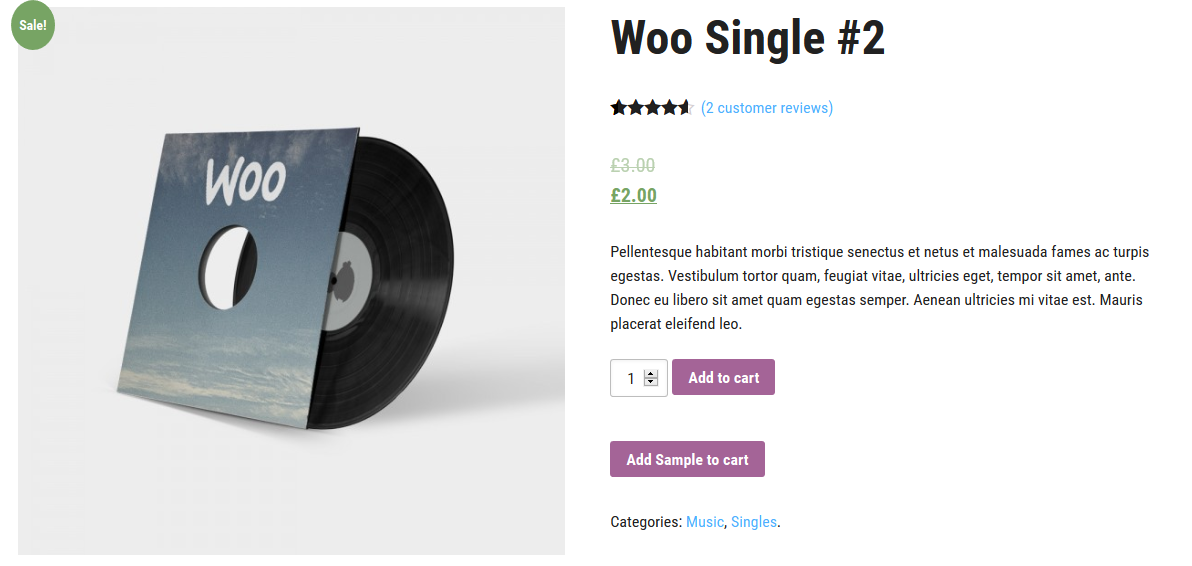Click the green Sale! badge

click(x=33, y=24)
